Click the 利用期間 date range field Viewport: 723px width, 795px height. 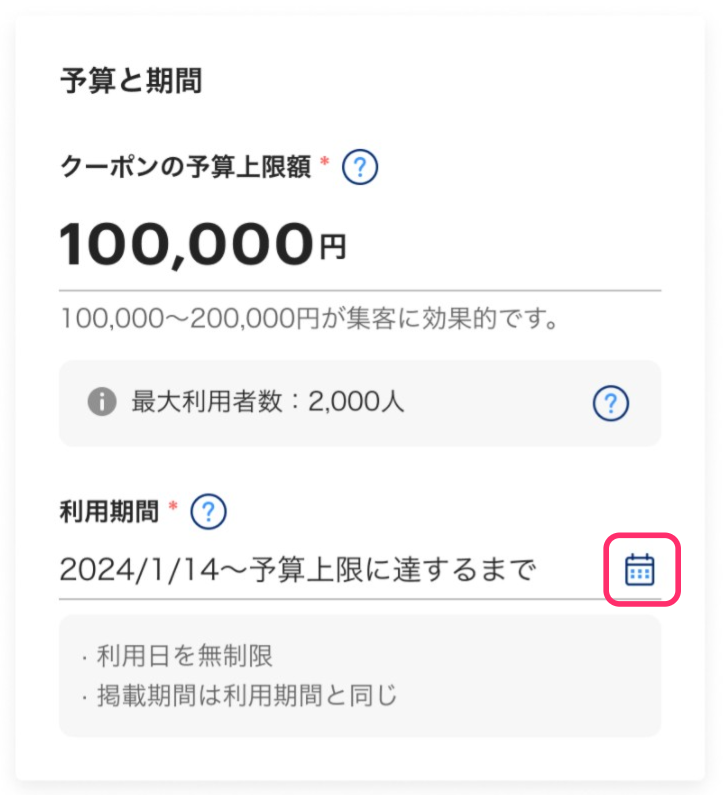[298, 570]
